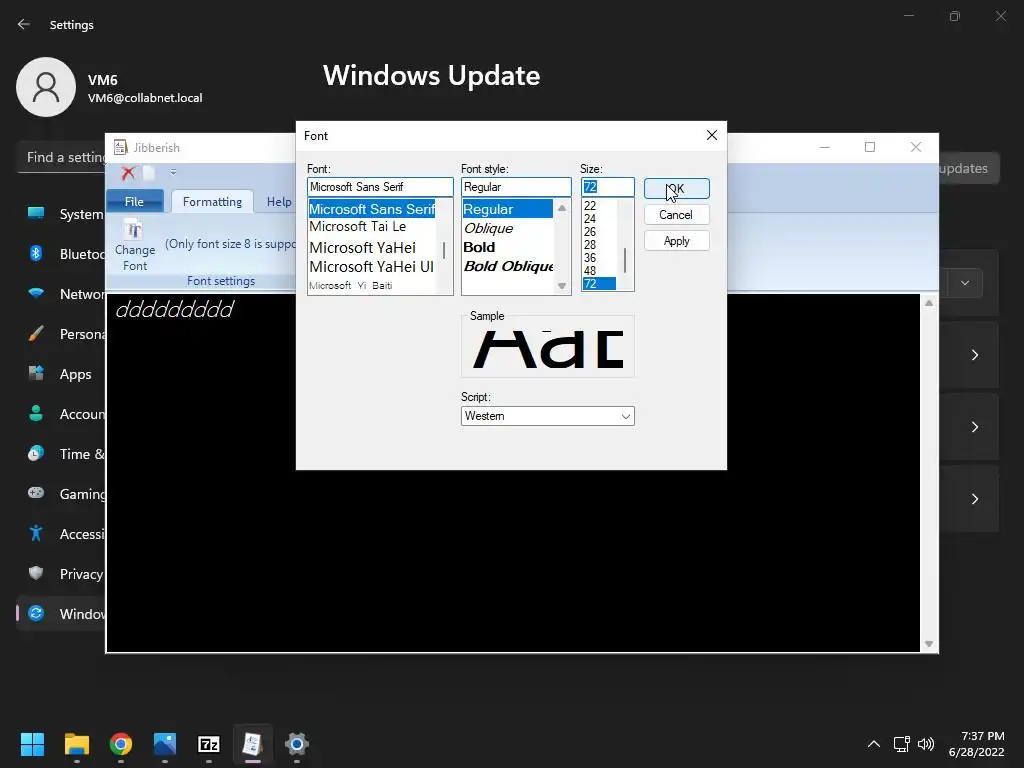Click the size list scrollbar thumb
1024x768 pixels.
point(625,260)
